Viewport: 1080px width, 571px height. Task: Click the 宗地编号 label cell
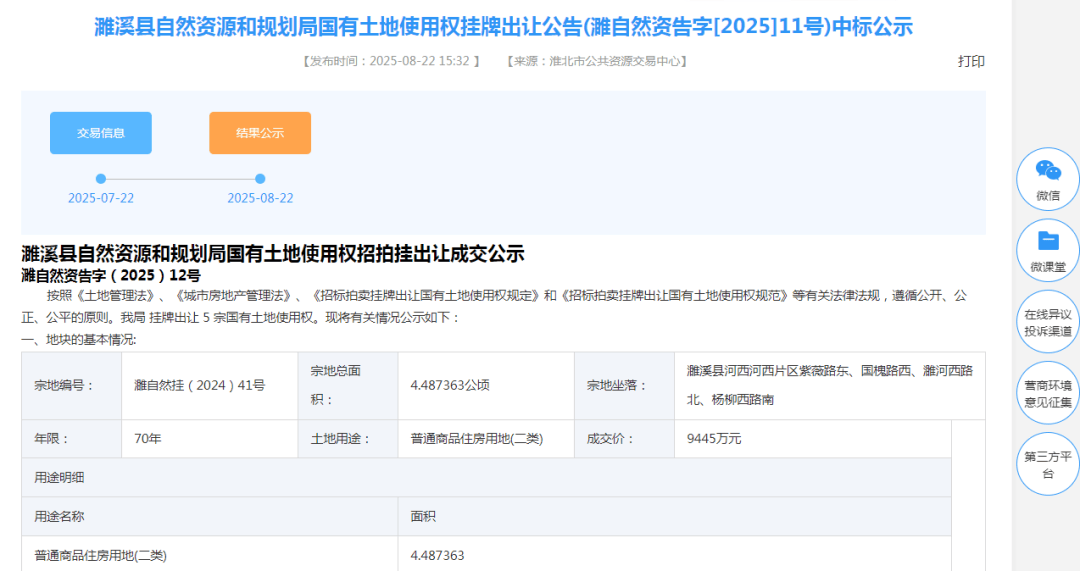(72, 386)
